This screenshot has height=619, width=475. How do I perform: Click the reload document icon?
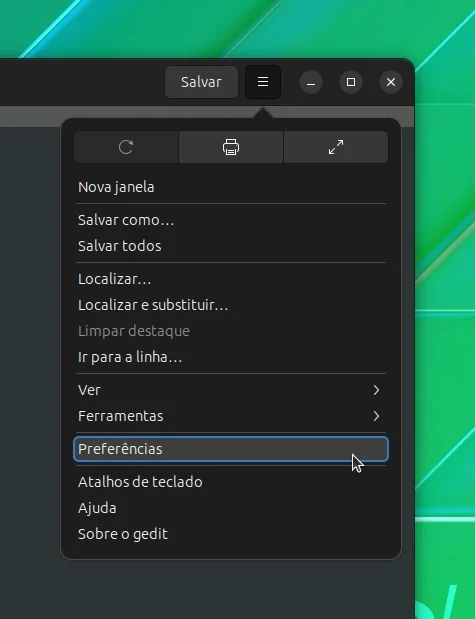click(126, 147)
